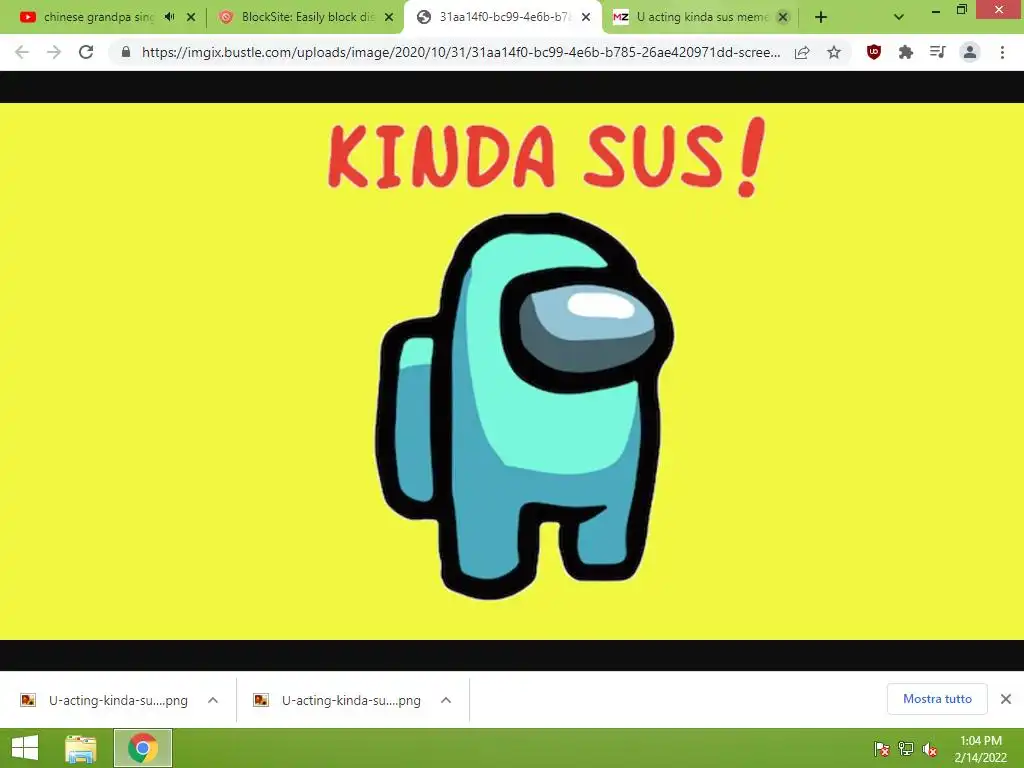
Task: Click Mostra tutto to show all downloads
Action: tap(937, 699)
